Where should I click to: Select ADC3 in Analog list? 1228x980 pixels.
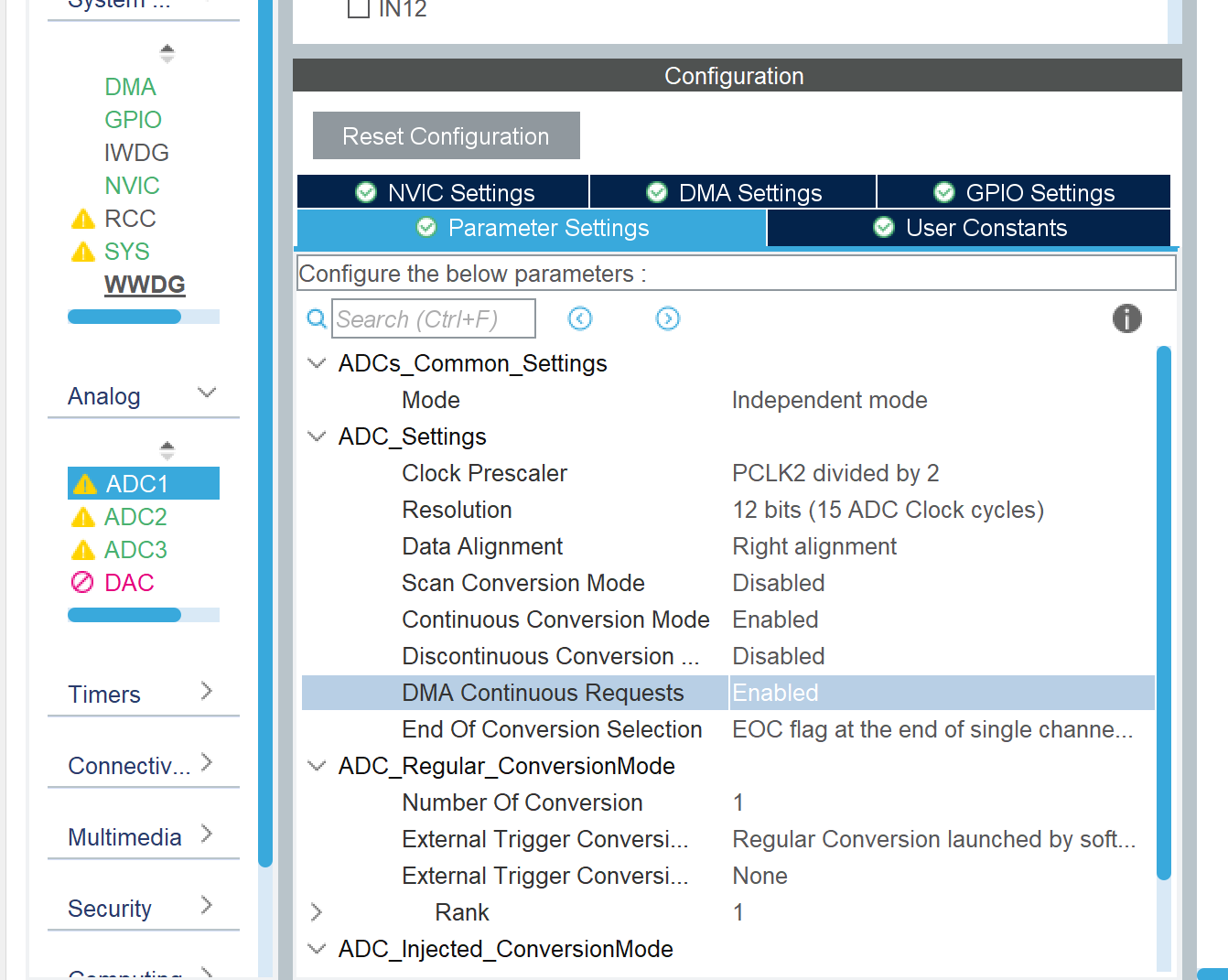tap(135, 550)
